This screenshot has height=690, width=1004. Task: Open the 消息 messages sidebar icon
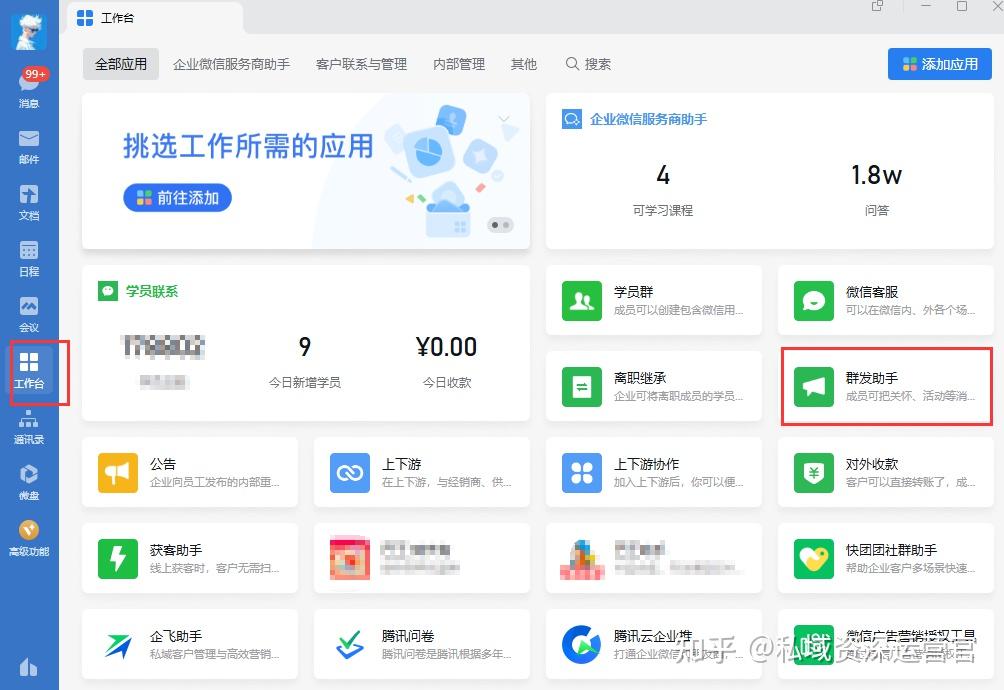pos(29,90)
